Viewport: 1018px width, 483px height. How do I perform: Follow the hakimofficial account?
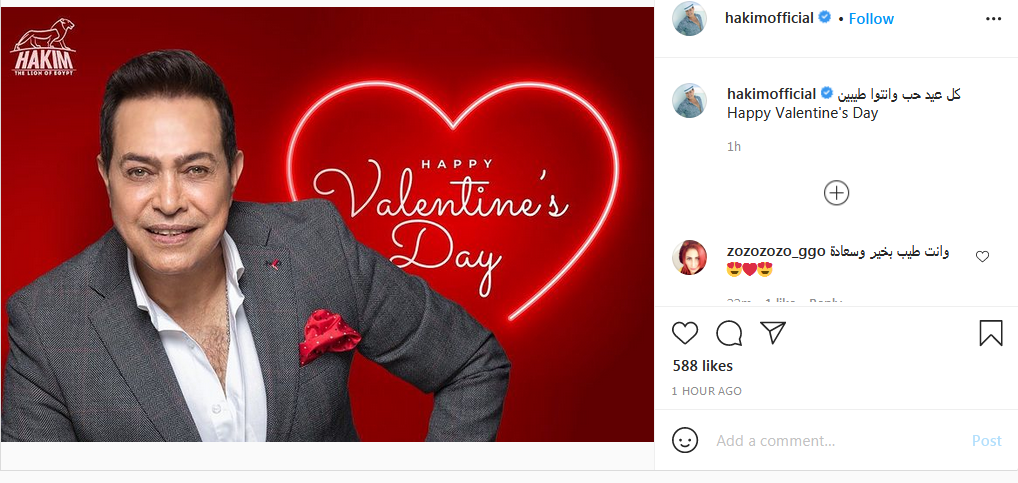(x=871, y=19)
